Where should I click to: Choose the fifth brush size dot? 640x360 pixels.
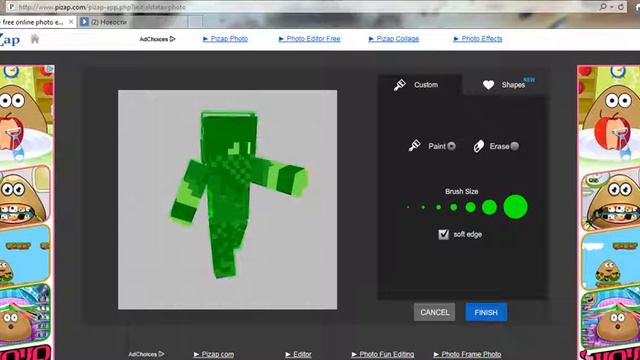(470, 207)
